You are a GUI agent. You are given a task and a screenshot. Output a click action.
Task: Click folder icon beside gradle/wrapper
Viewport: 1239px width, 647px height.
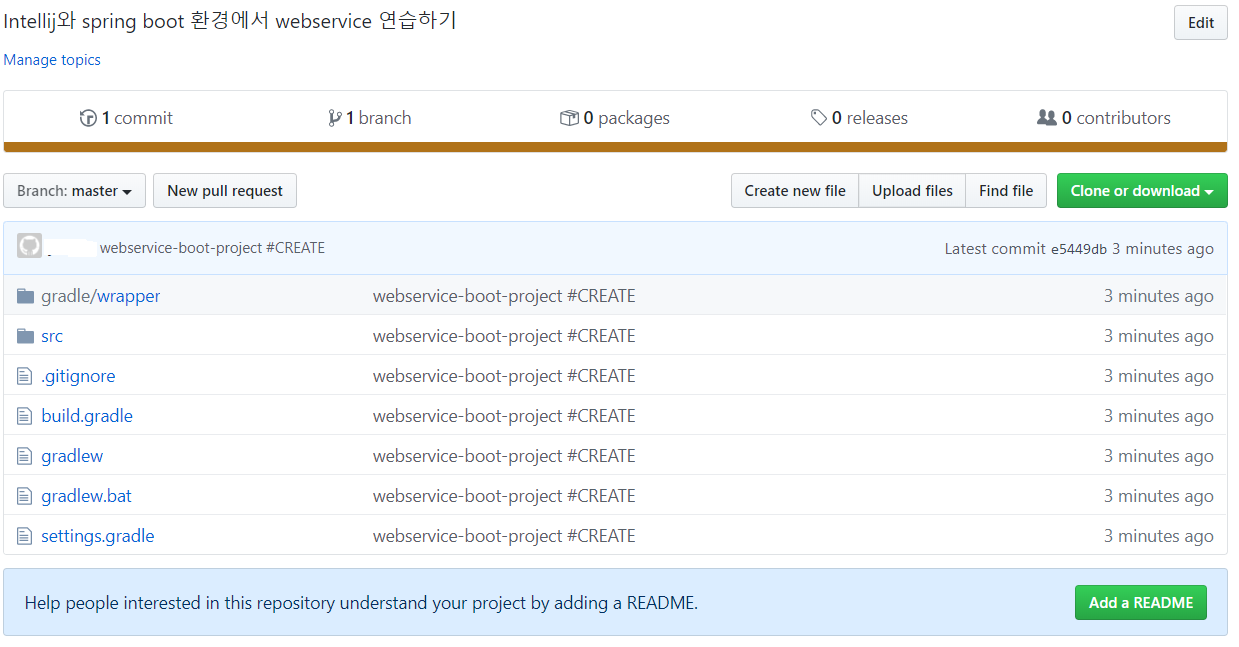[x=26, y=296]
